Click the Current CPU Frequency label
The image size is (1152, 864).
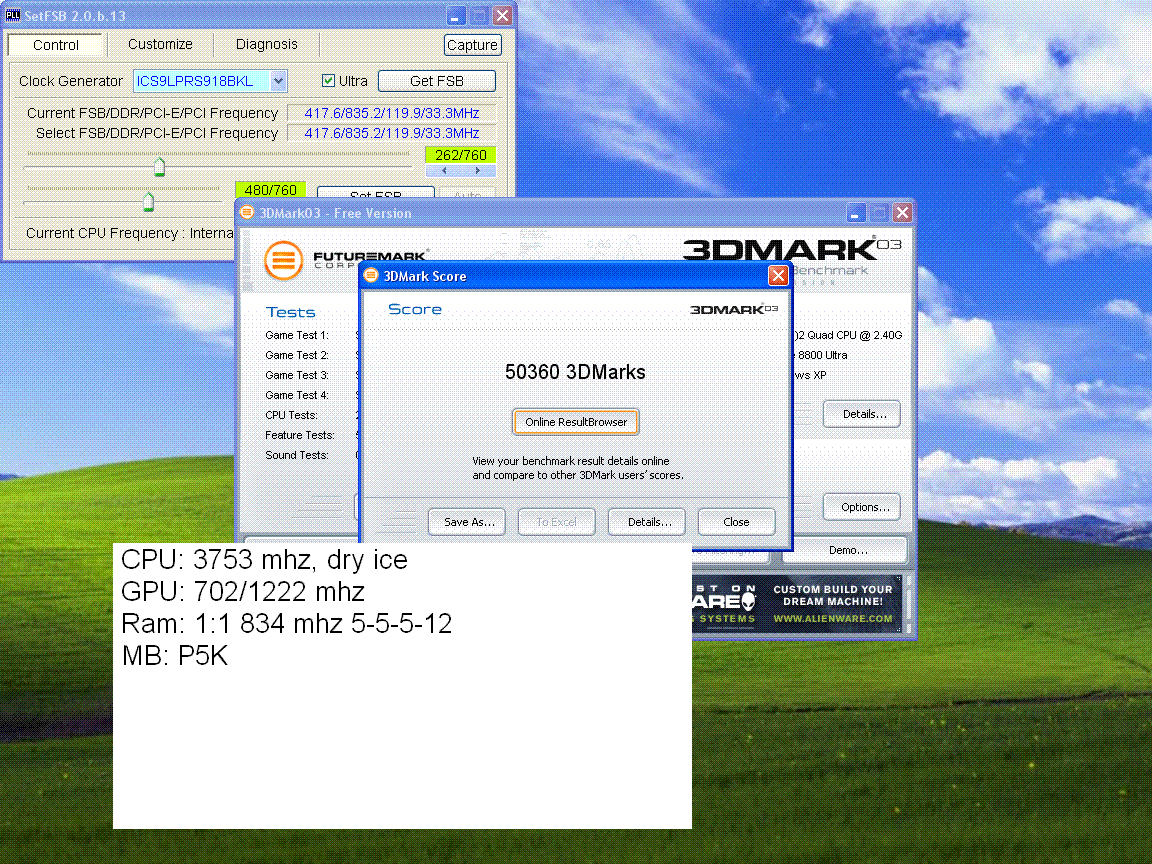pos(129,233)
